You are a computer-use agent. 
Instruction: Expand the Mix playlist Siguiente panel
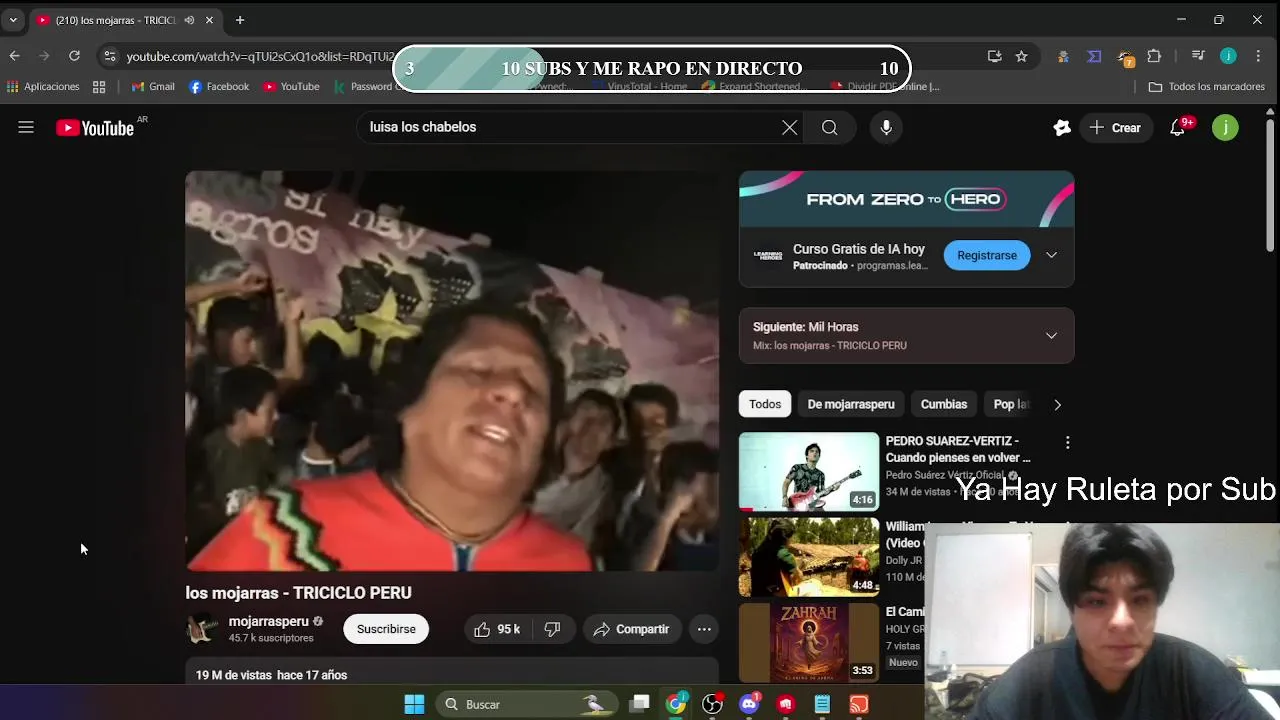tap(1051, 335)
